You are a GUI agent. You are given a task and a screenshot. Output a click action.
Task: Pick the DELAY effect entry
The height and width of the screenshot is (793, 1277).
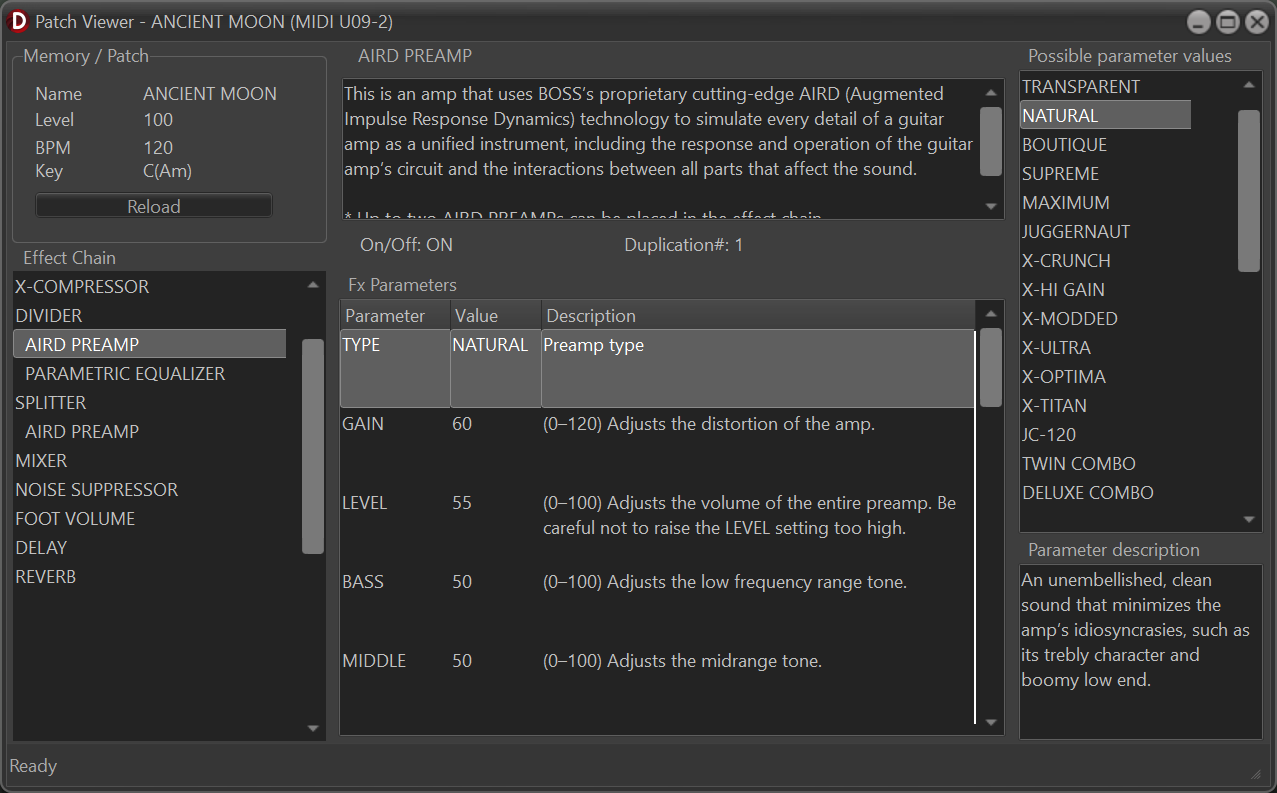(x=41, y=548)
